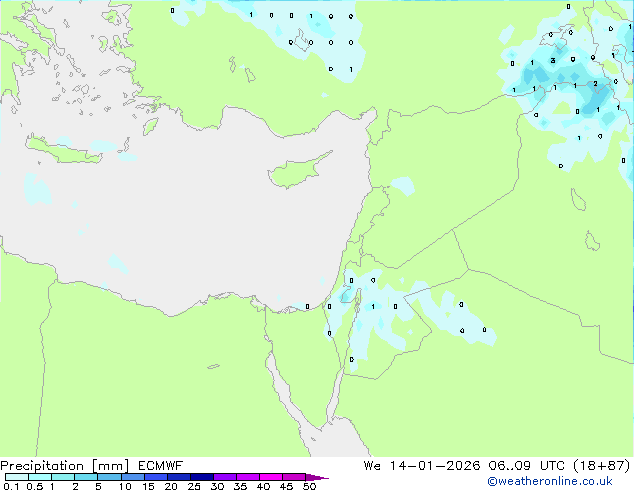Click the 20–25 mm legend color swatch
Screen dimensions: 634x490
coord(178,477)
